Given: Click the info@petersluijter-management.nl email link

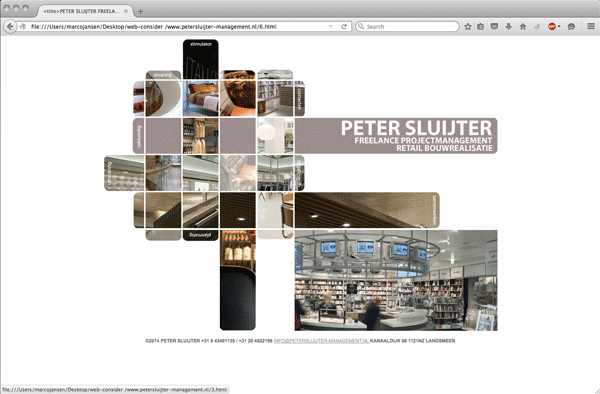Looking at the screenshot, I should (321, 340).
